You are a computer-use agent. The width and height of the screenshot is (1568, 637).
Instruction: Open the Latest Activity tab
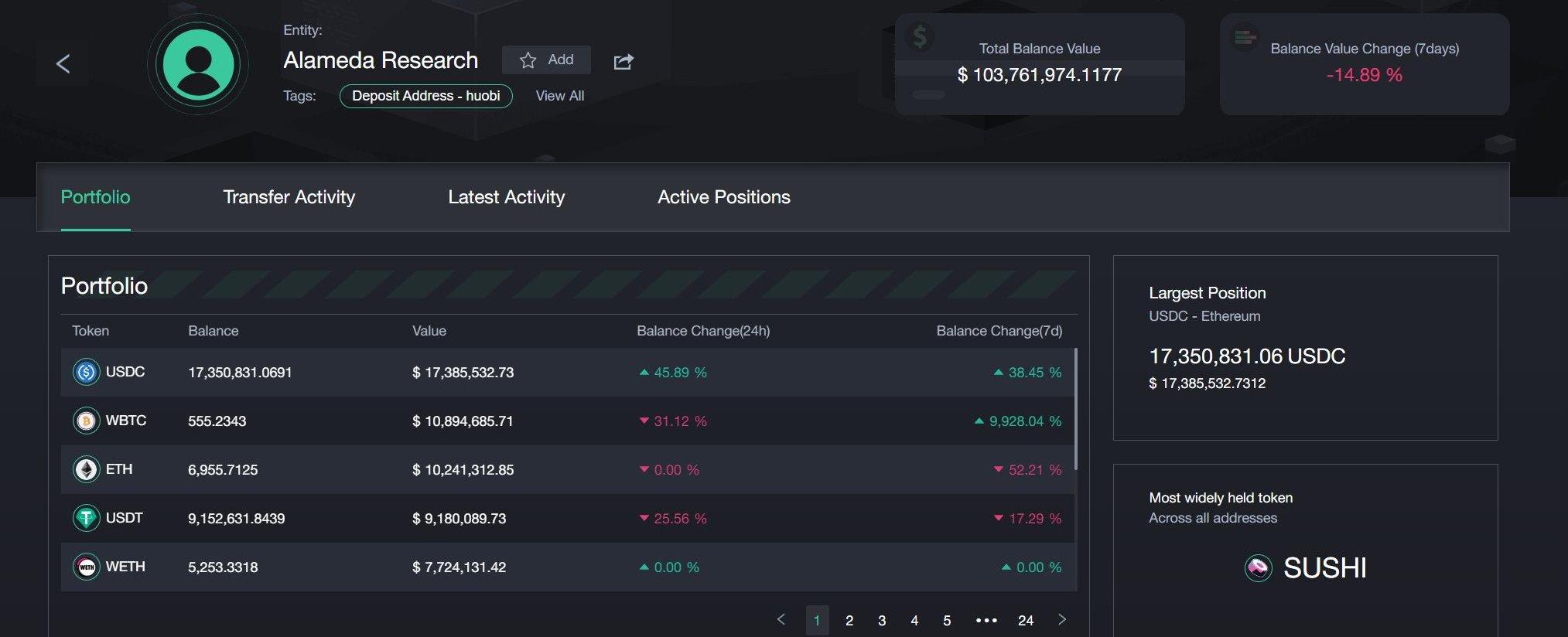tap(506, 197)
